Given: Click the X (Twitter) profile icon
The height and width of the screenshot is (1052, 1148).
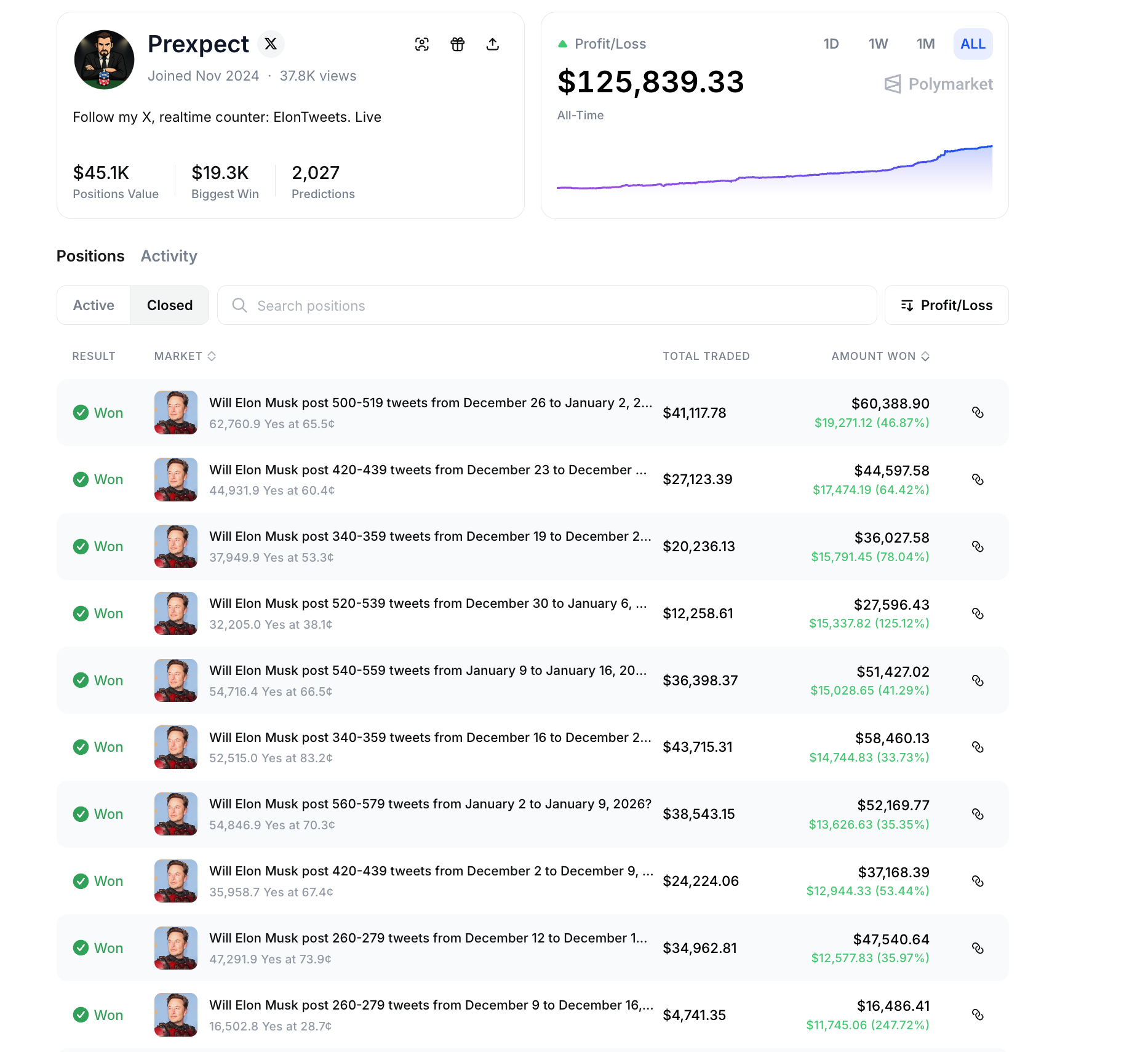Looking at the screenshot, I should coord(271,44).
